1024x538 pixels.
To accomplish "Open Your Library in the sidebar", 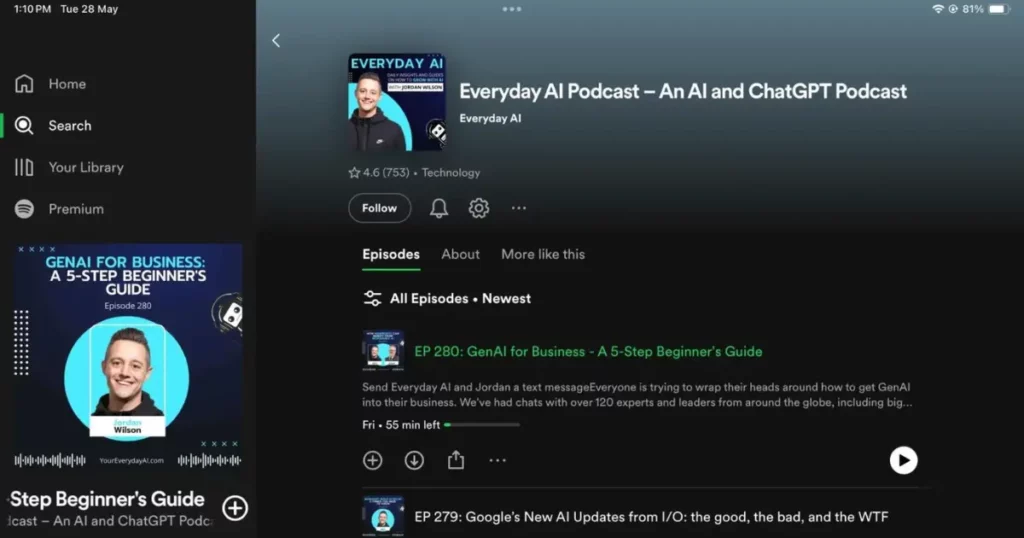I will [x=69, y=167].
